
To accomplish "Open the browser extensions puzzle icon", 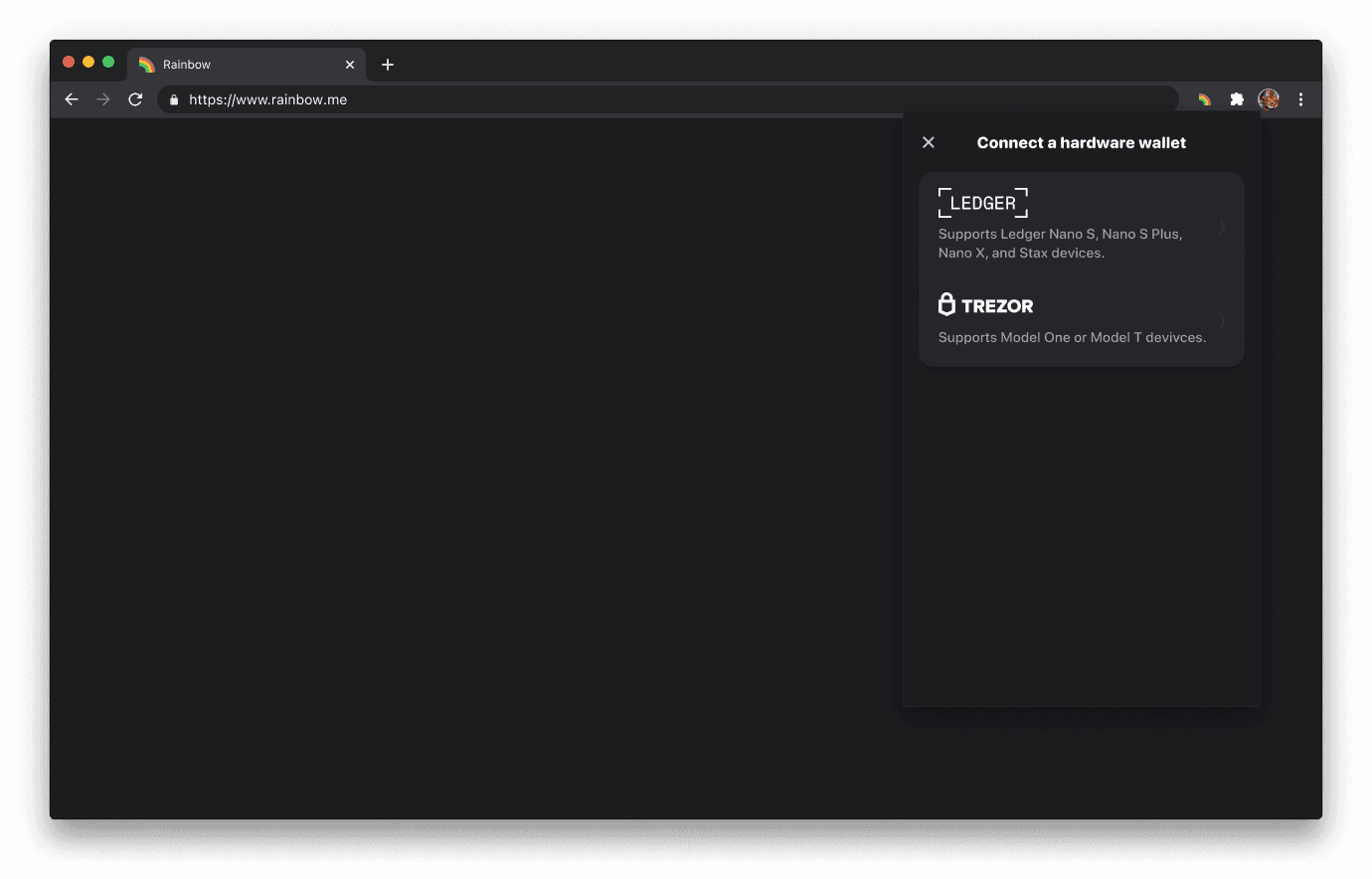I will [x=1237, y=99].
